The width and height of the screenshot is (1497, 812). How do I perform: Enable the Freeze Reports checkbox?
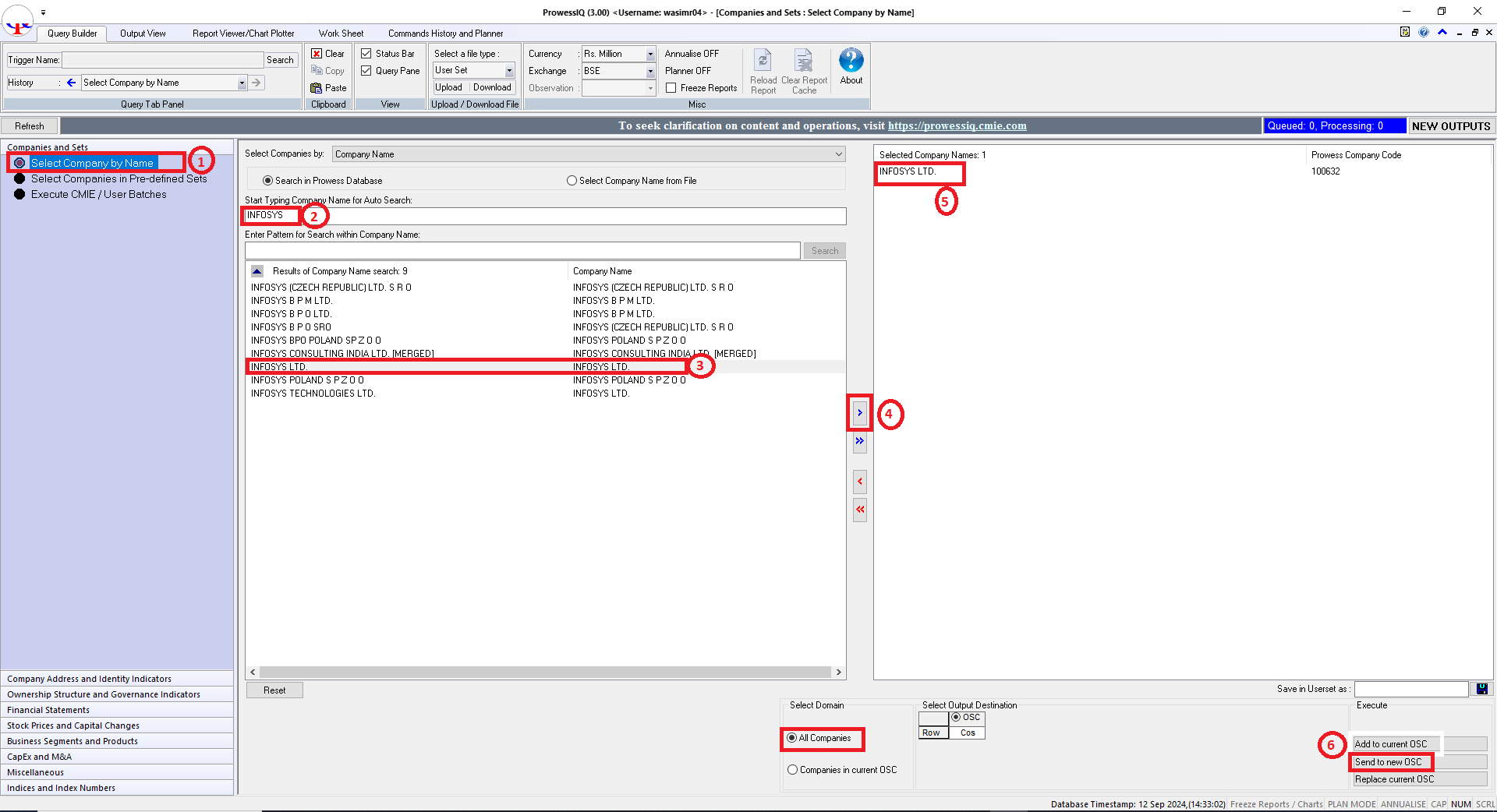click(671, 88)
